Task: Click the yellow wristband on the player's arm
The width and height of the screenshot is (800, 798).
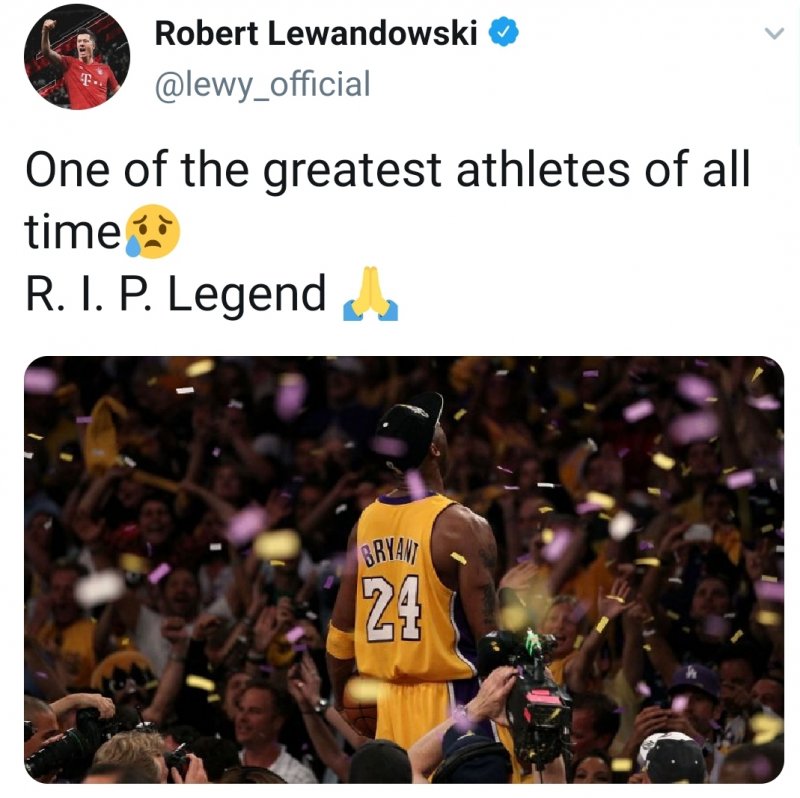Action: pyautogui.click(x=340, y=641)
